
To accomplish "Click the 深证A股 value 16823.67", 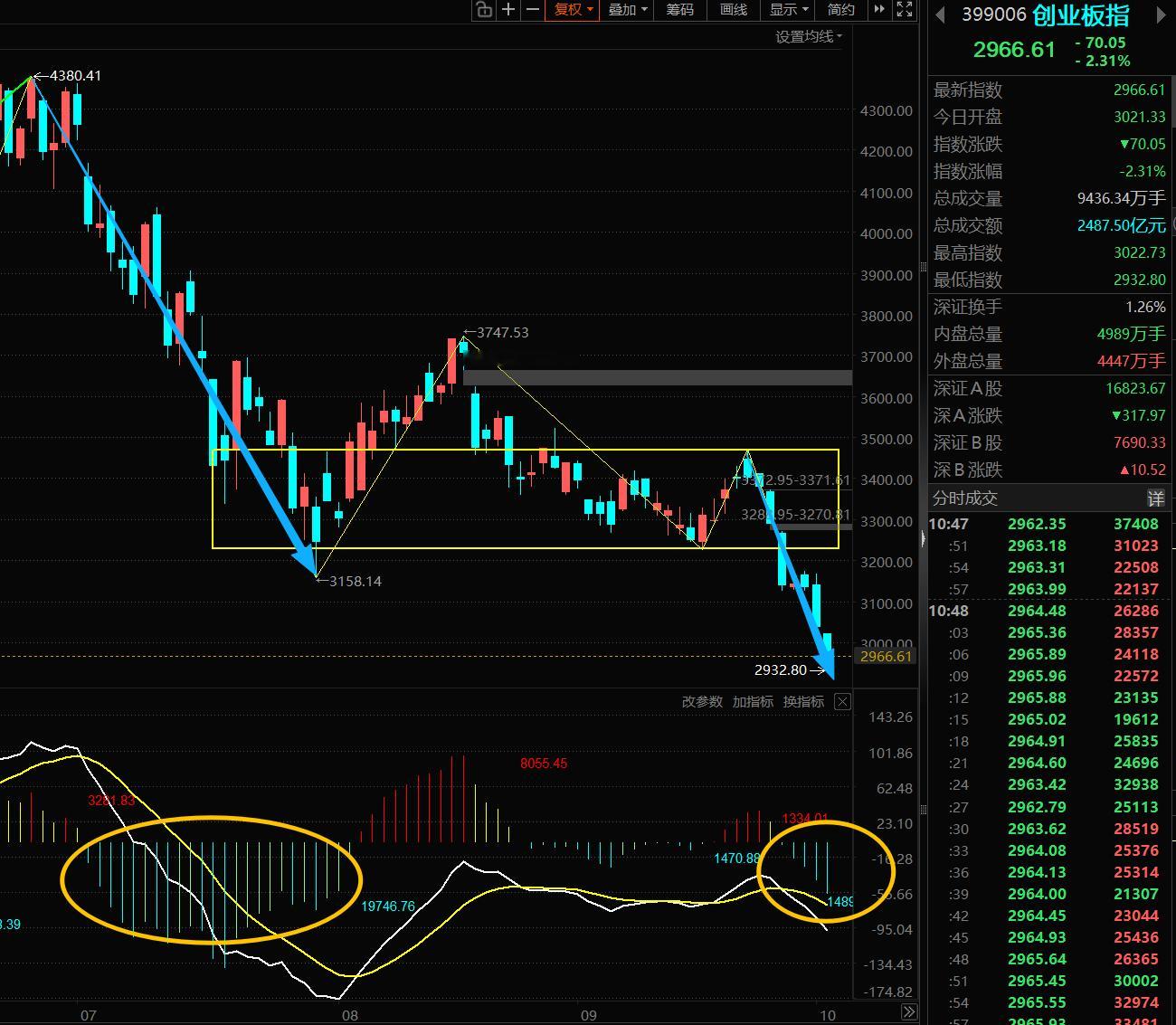I will pos(1135,389).
